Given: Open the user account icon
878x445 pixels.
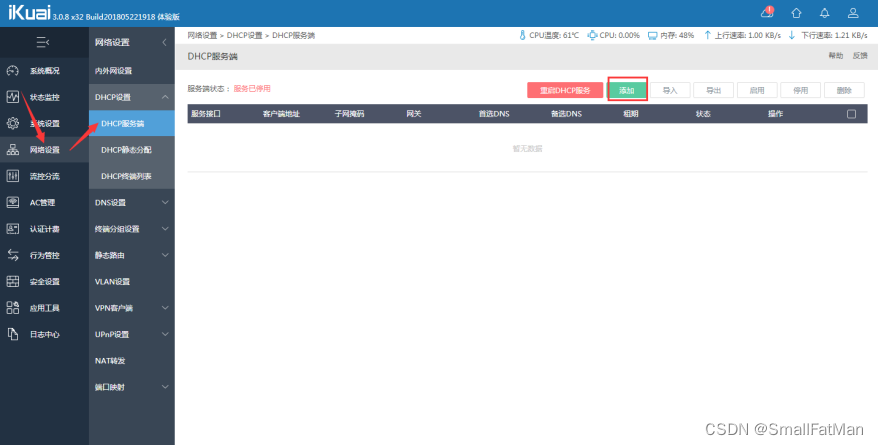Looking at the screenshot, I should click(853, 13).
